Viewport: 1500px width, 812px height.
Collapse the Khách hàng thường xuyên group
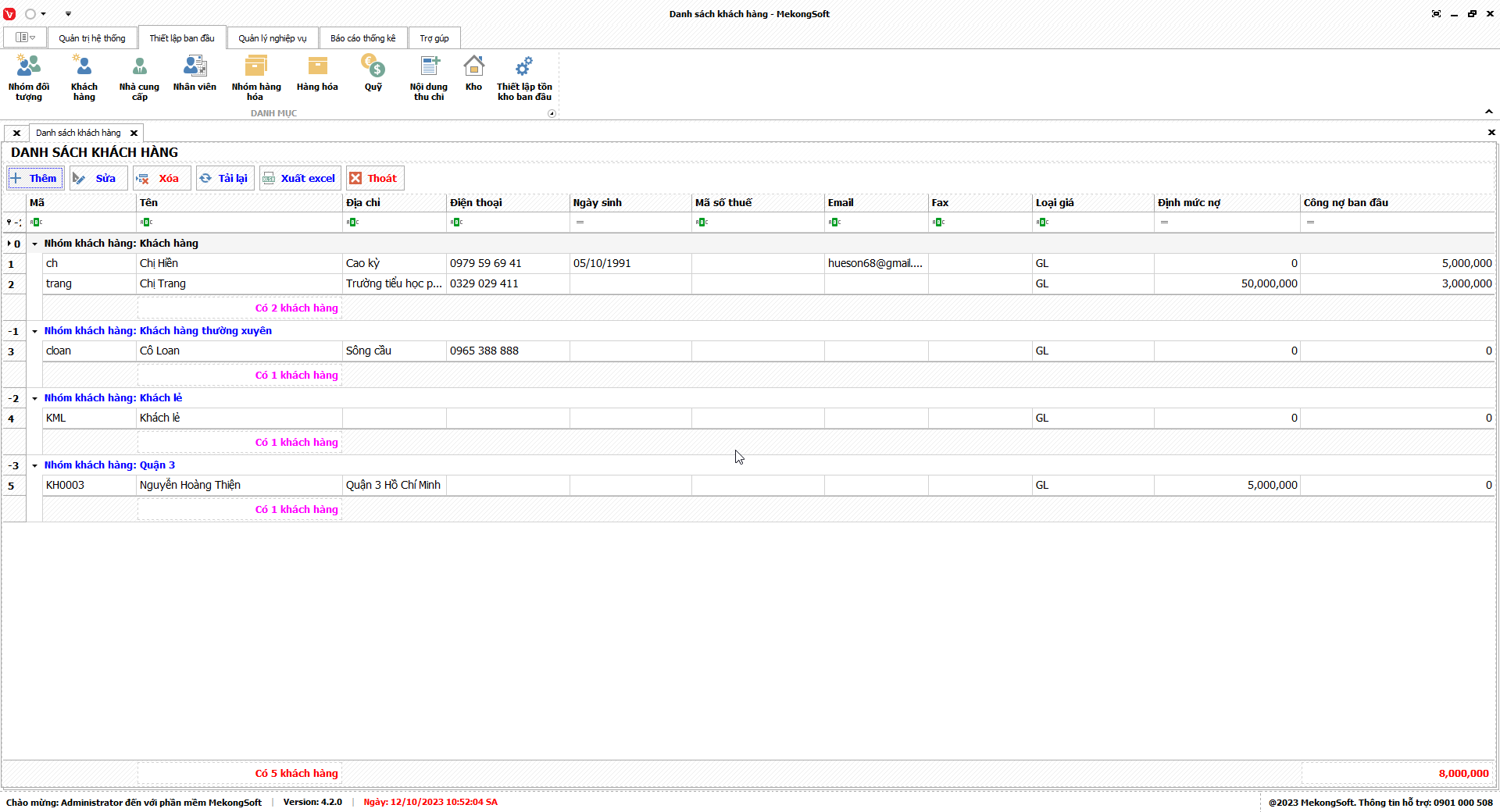click(x=35, y=331)
